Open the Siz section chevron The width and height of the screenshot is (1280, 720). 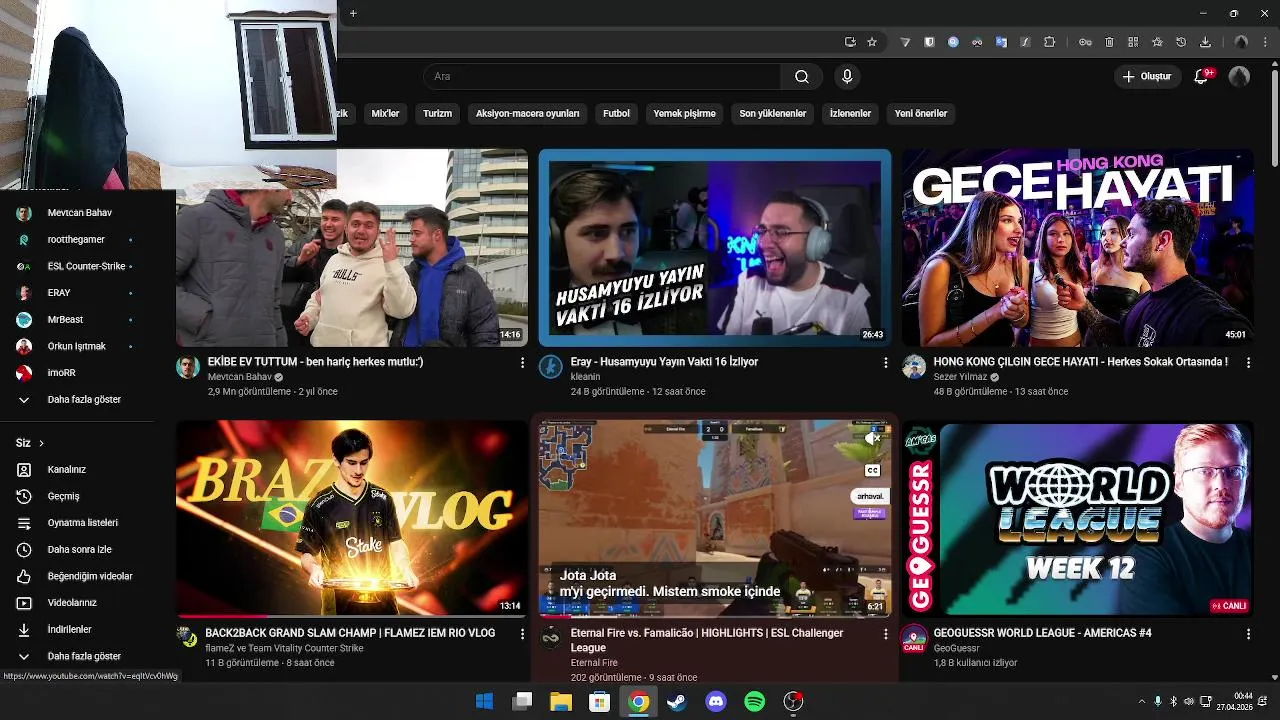(41, 443)
